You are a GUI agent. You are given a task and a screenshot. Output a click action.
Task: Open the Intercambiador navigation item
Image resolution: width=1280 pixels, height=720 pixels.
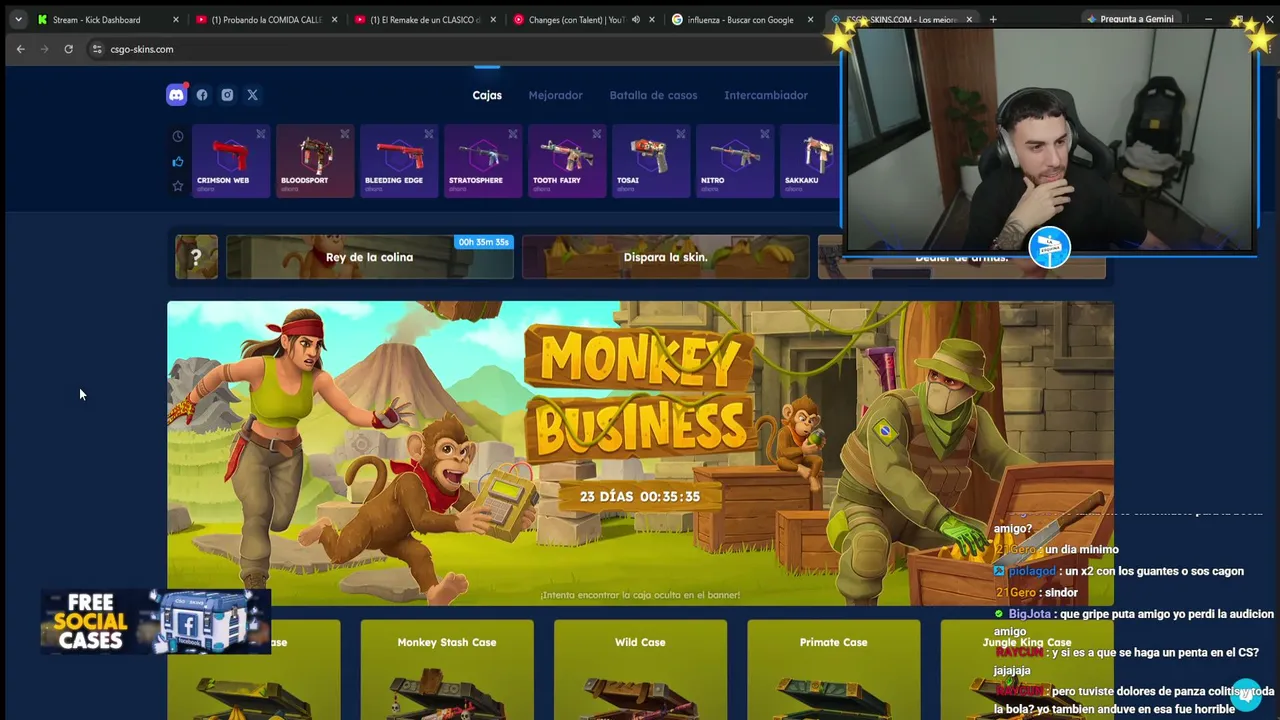pyautogui.click(x=766, y=95)
